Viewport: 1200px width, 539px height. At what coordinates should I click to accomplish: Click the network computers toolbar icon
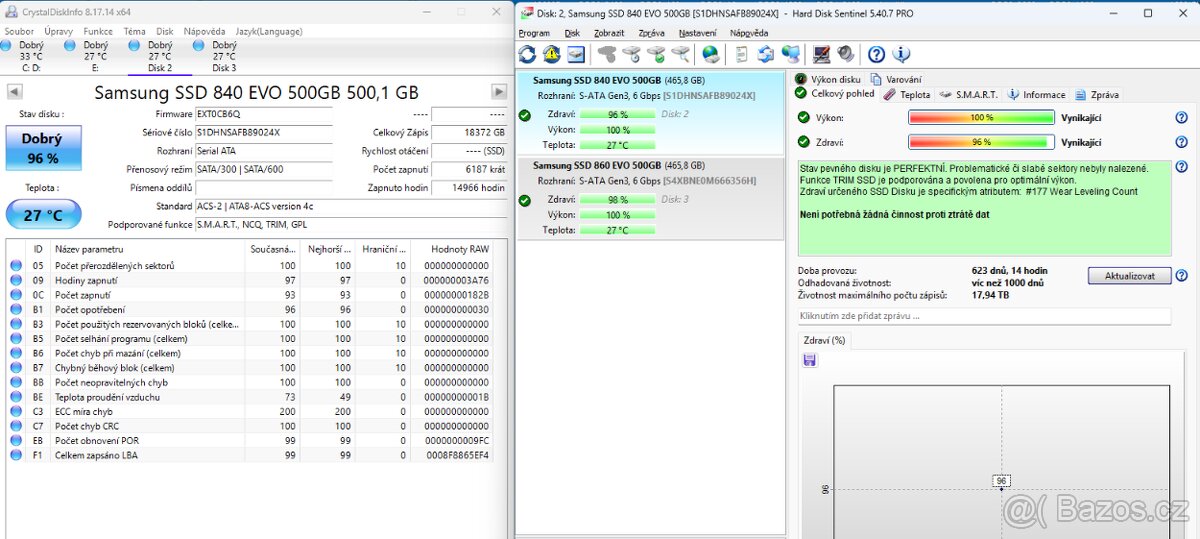790,54
